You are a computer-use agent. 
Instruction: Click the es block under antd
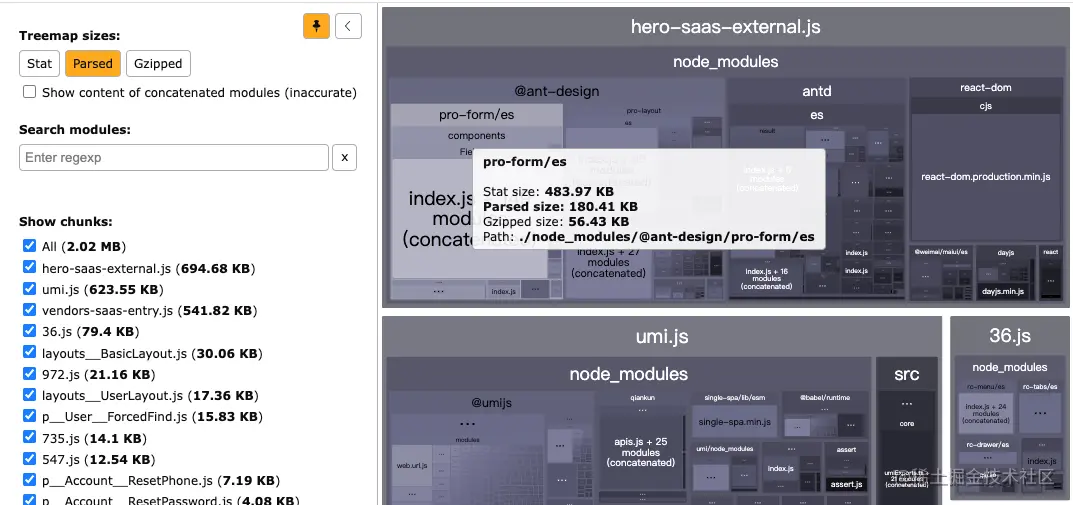pos(816,115)
